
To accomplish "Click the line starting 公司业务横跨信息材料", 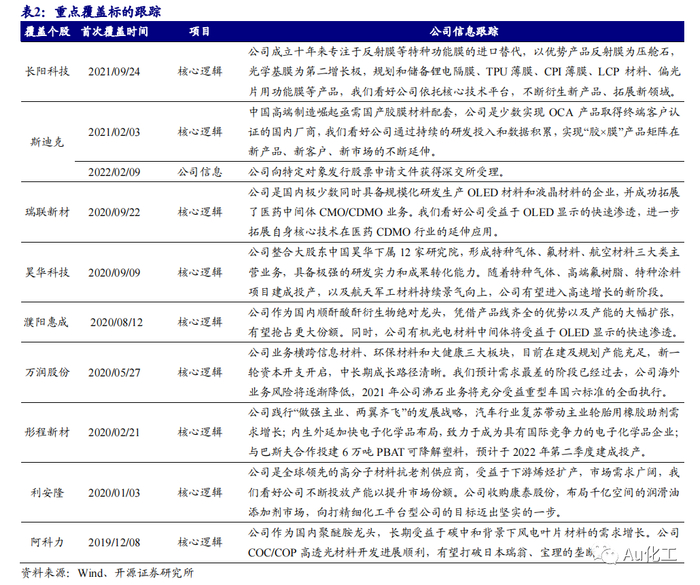I will click(x=464, y=352).
